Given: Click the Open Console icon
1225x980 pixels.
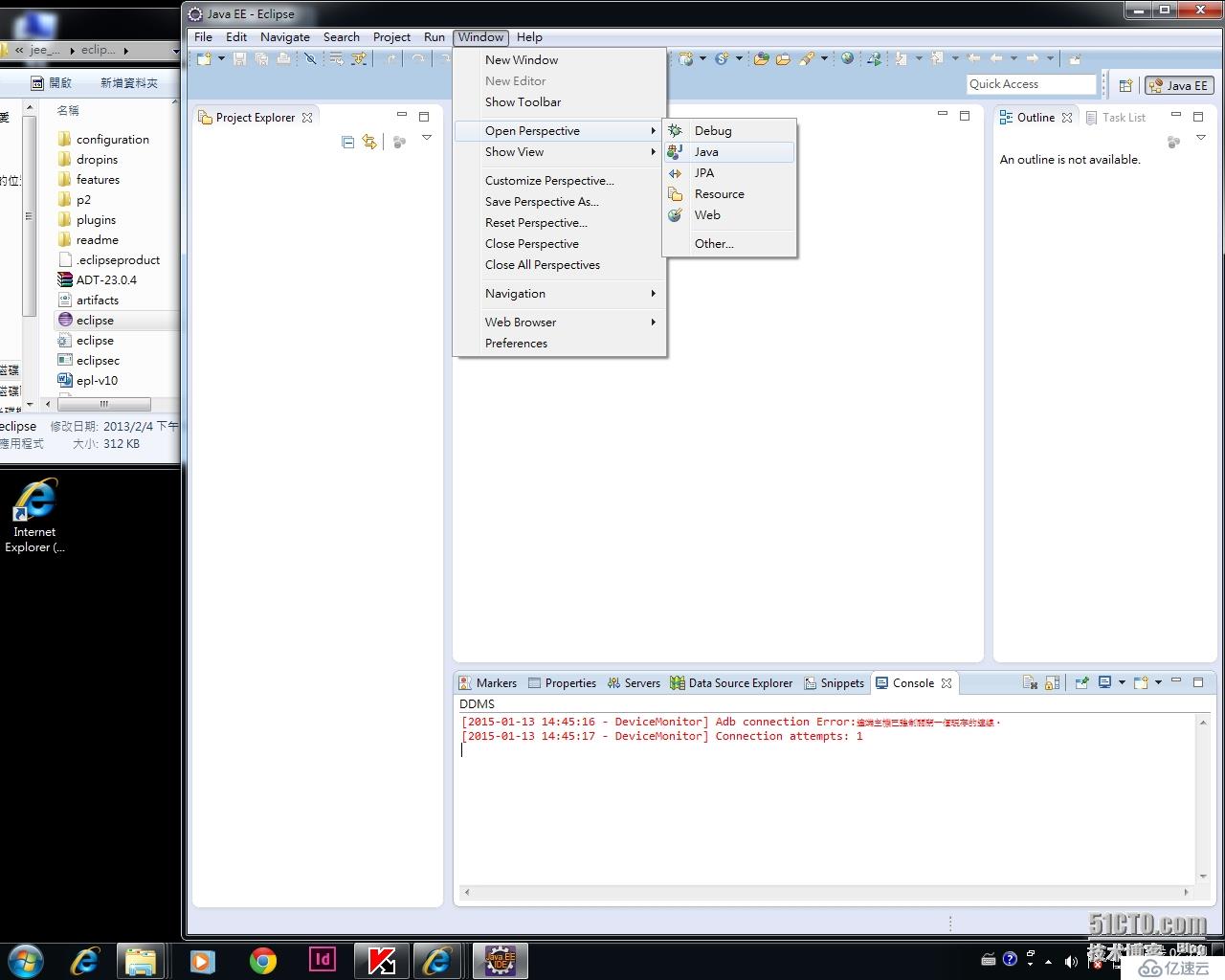Looking at the screenshot, I should [x=1141, y=682].
